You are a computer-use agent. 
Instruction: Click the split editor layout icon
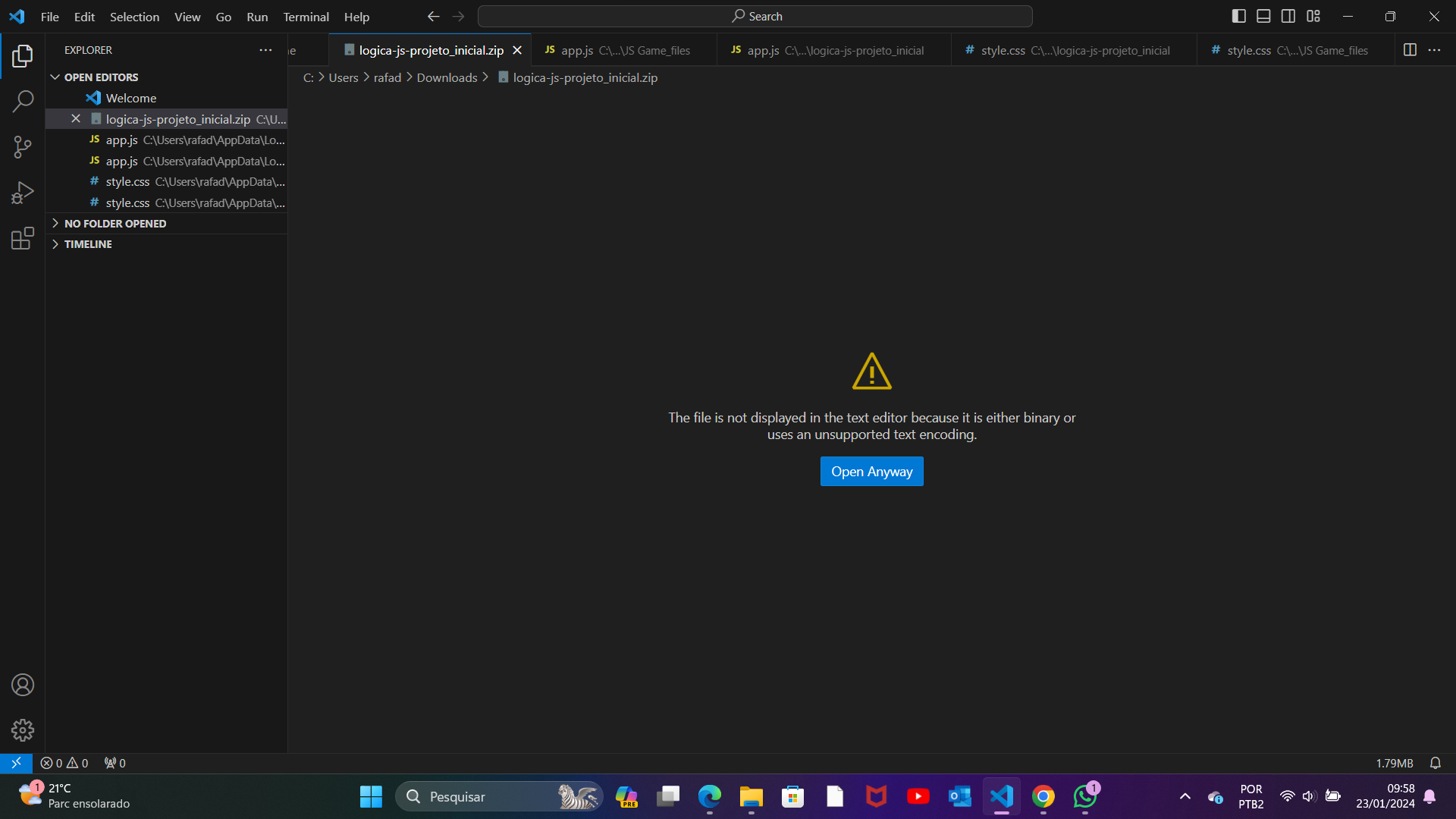point(1410,50)
